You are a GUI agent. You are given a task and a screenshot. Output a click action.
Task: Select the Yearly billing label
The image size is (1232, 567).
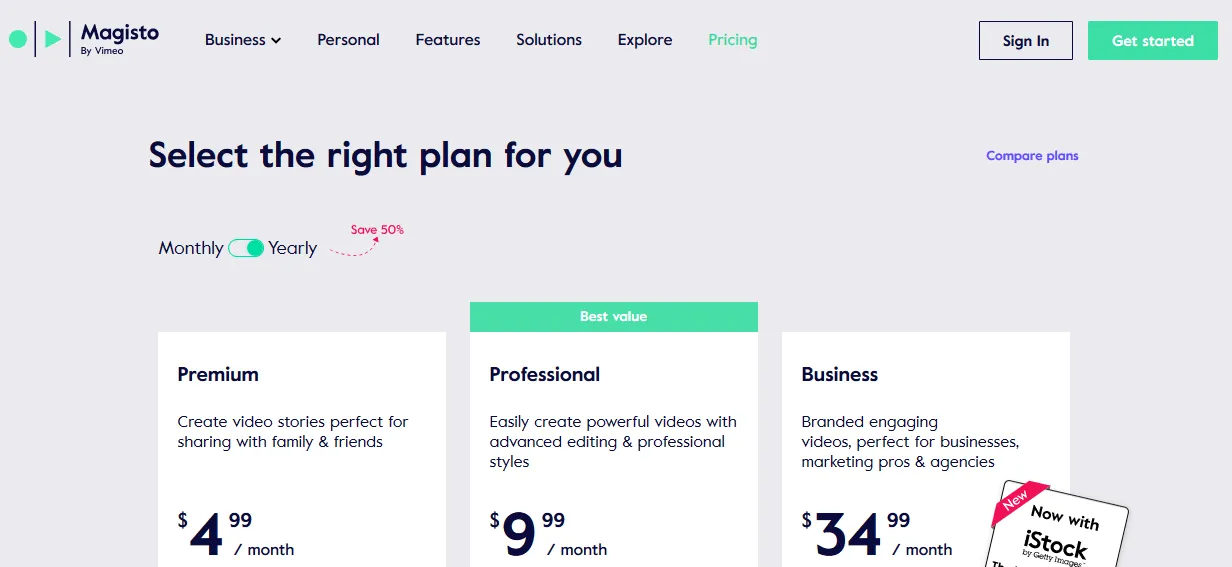pos(292,248)
